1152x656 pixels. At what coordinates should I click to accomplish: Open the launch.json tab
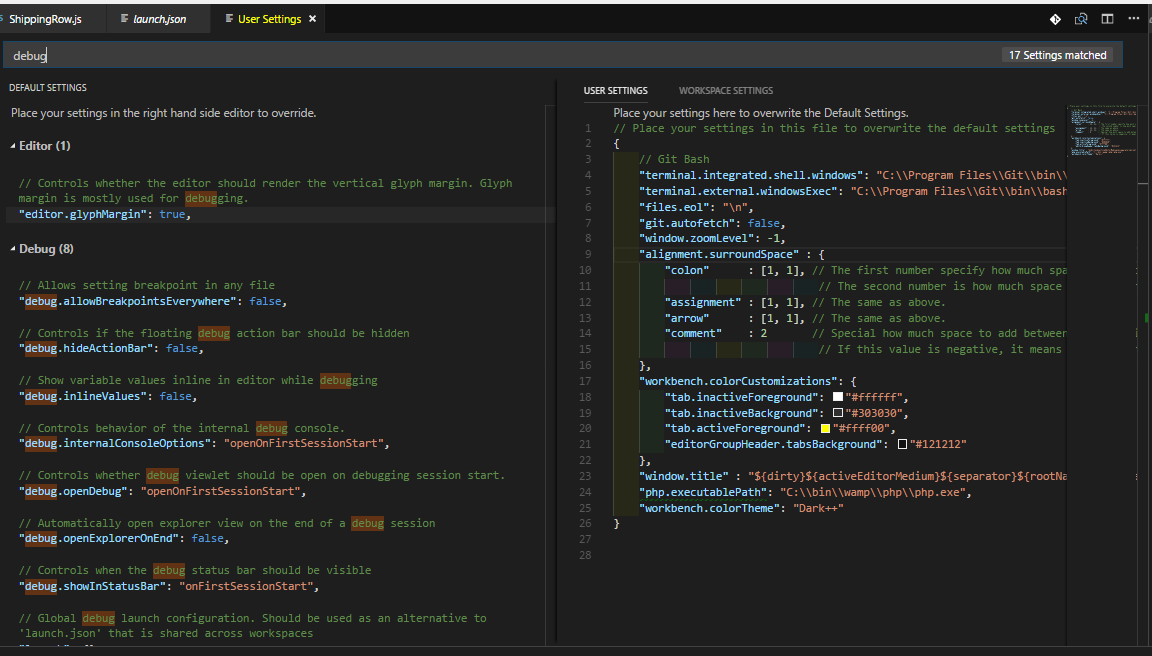(159, 19)
